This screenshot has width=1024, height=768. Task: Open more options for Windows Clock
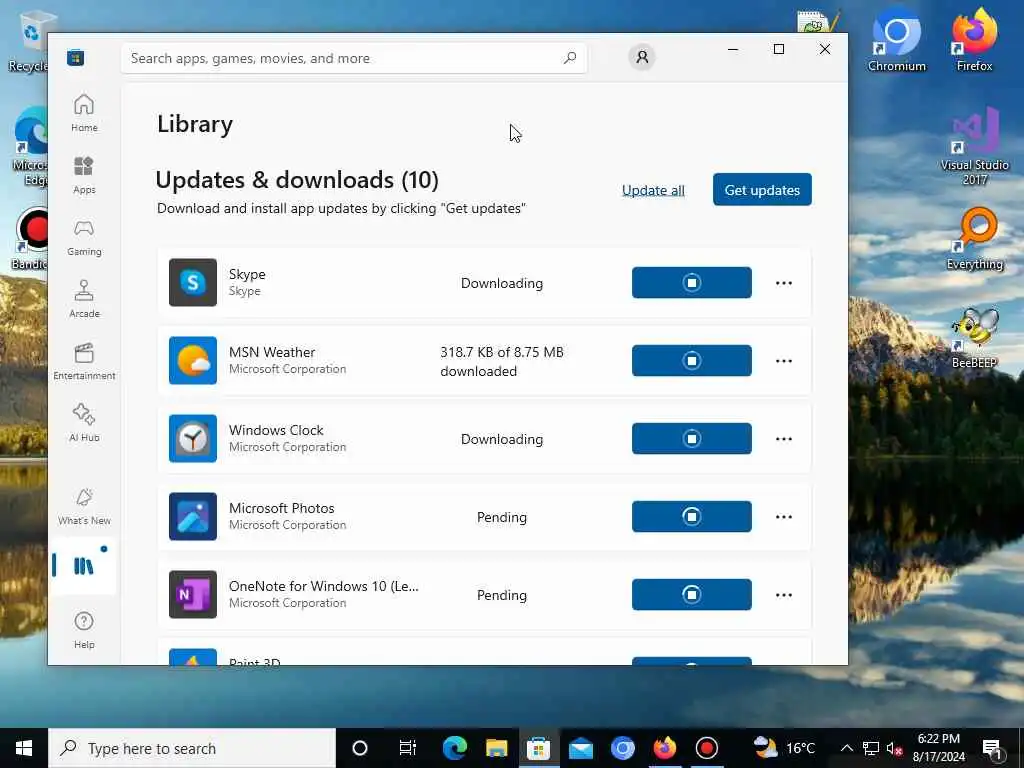tap(784, 439)
